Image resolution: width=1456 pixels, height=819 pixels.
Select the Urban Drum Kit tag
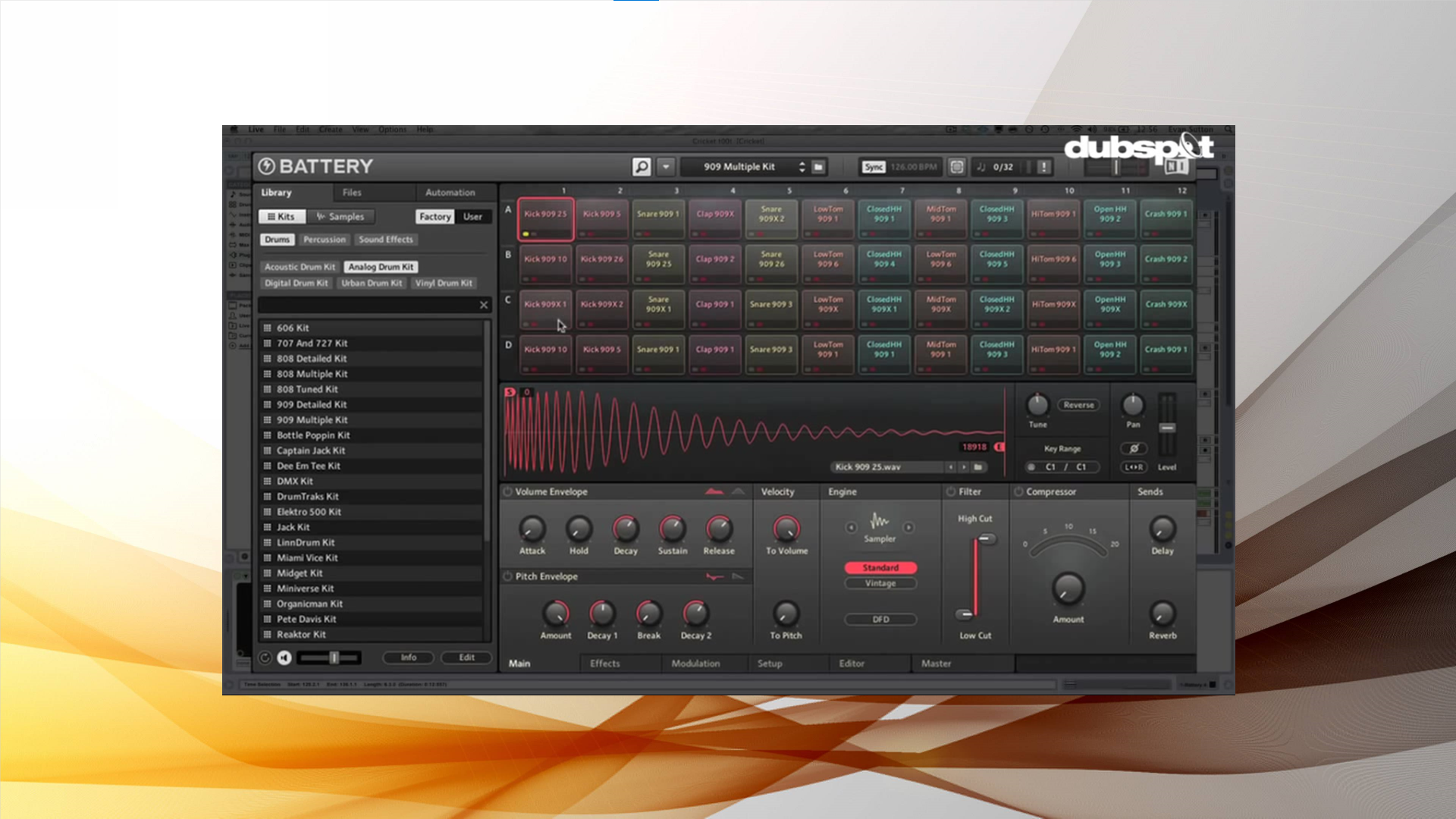(372, 283)
